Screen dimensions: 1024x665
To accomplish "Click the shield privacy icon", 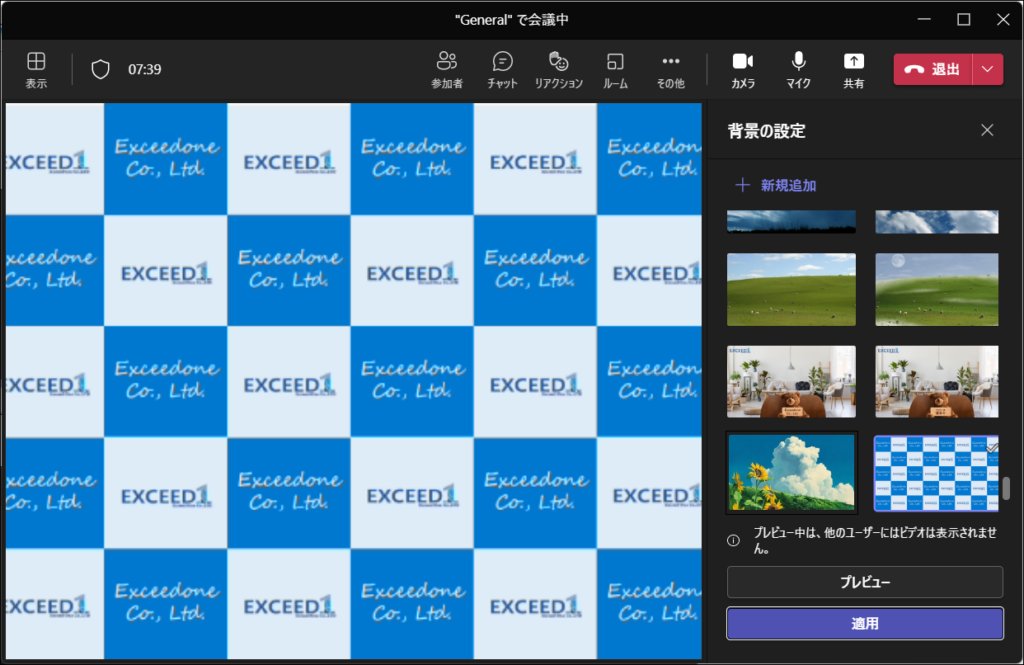I will click(x=100, y=69).
